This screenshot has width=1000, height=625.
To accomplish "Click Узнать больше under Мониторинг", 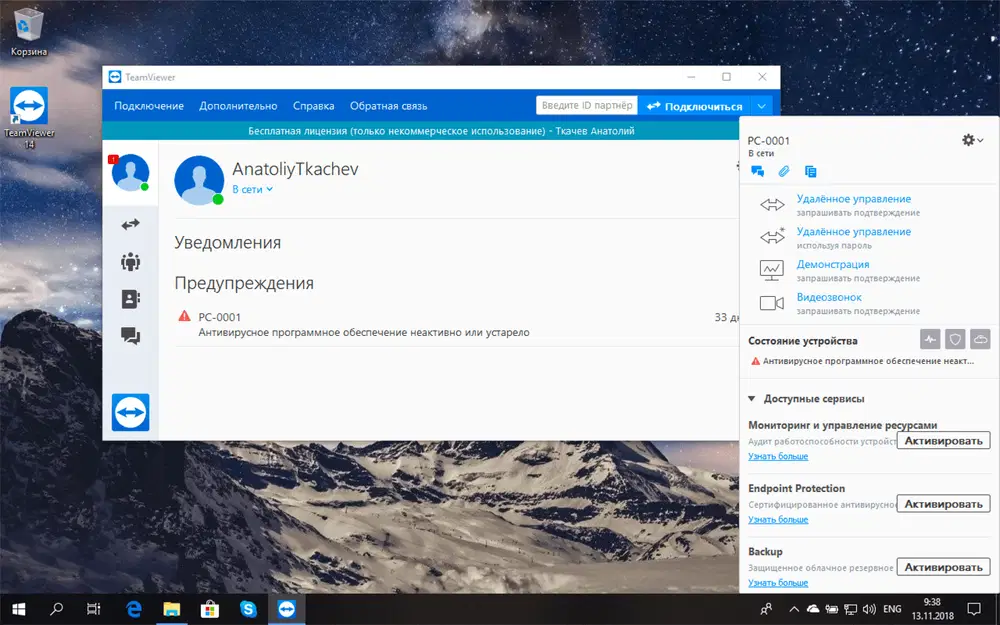I will coord(777,456).
